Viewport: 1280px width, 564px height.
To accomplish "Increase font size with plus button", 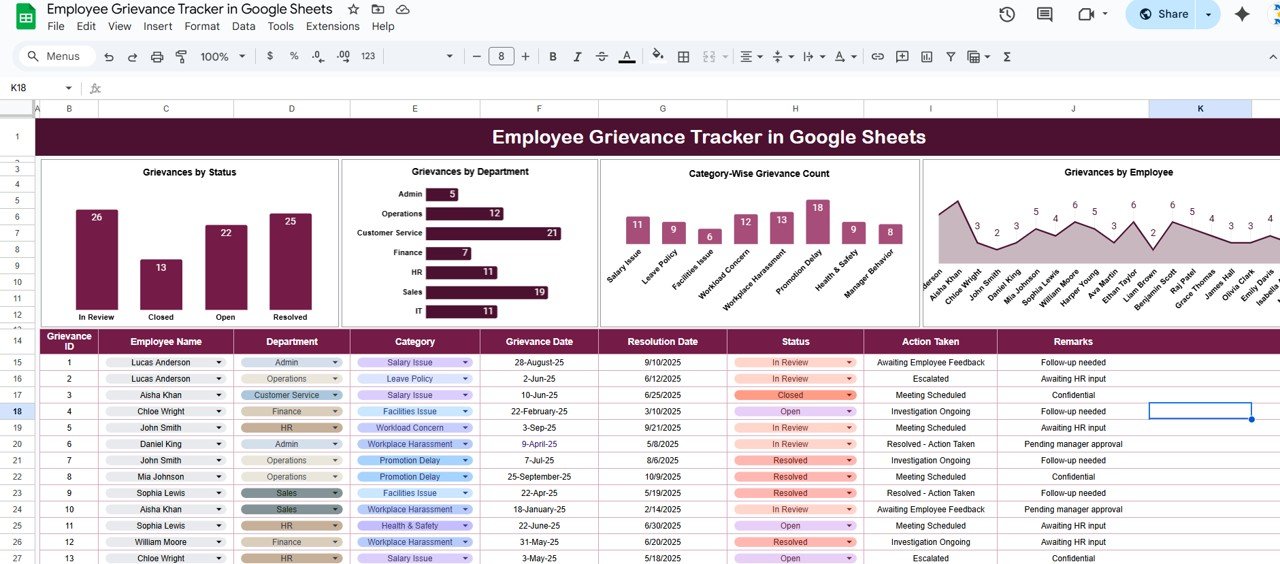I will (x=526, y=57).
